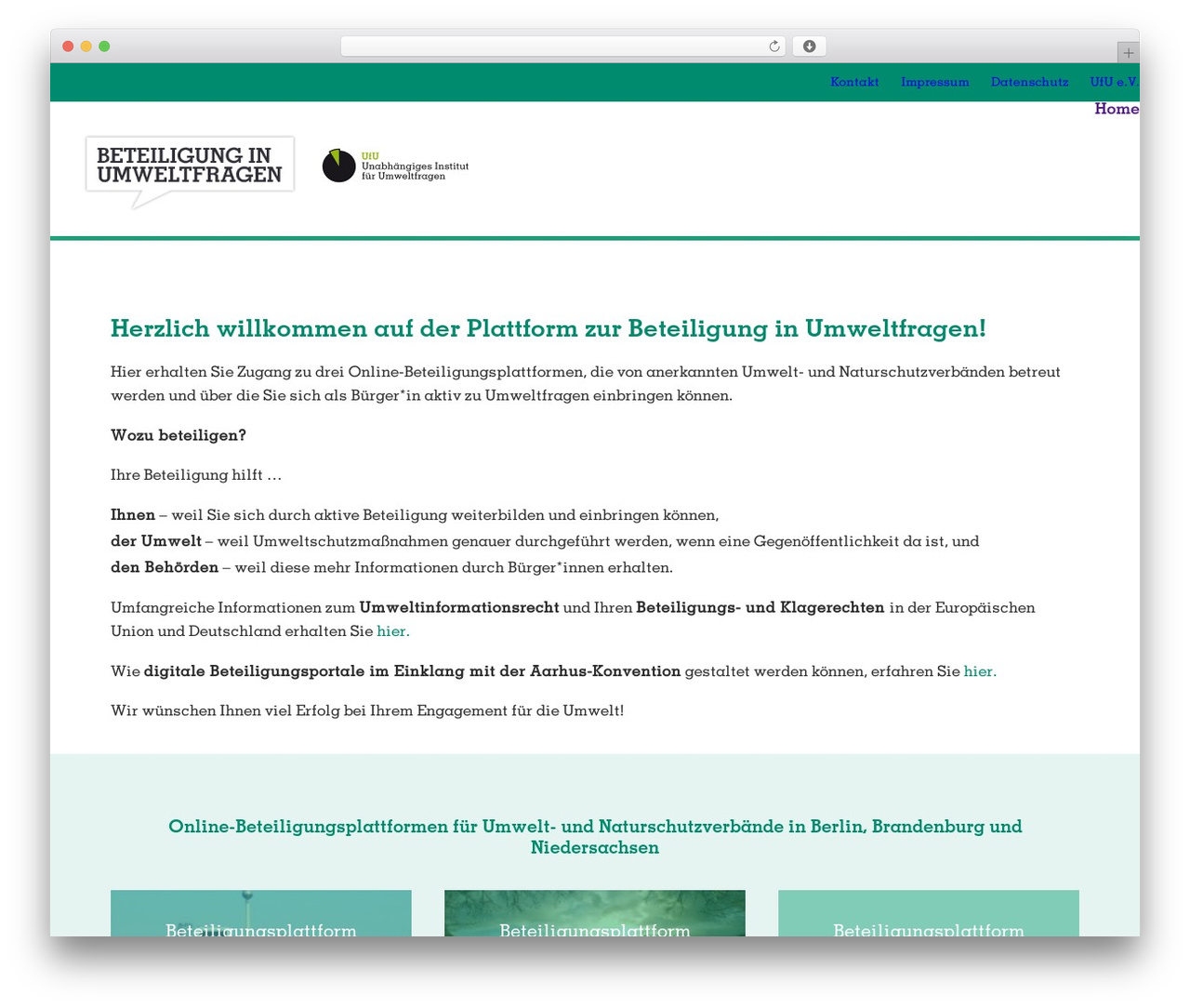Click the bold text 'Beteiligungs- und Klagerechten'

(760, 607)
